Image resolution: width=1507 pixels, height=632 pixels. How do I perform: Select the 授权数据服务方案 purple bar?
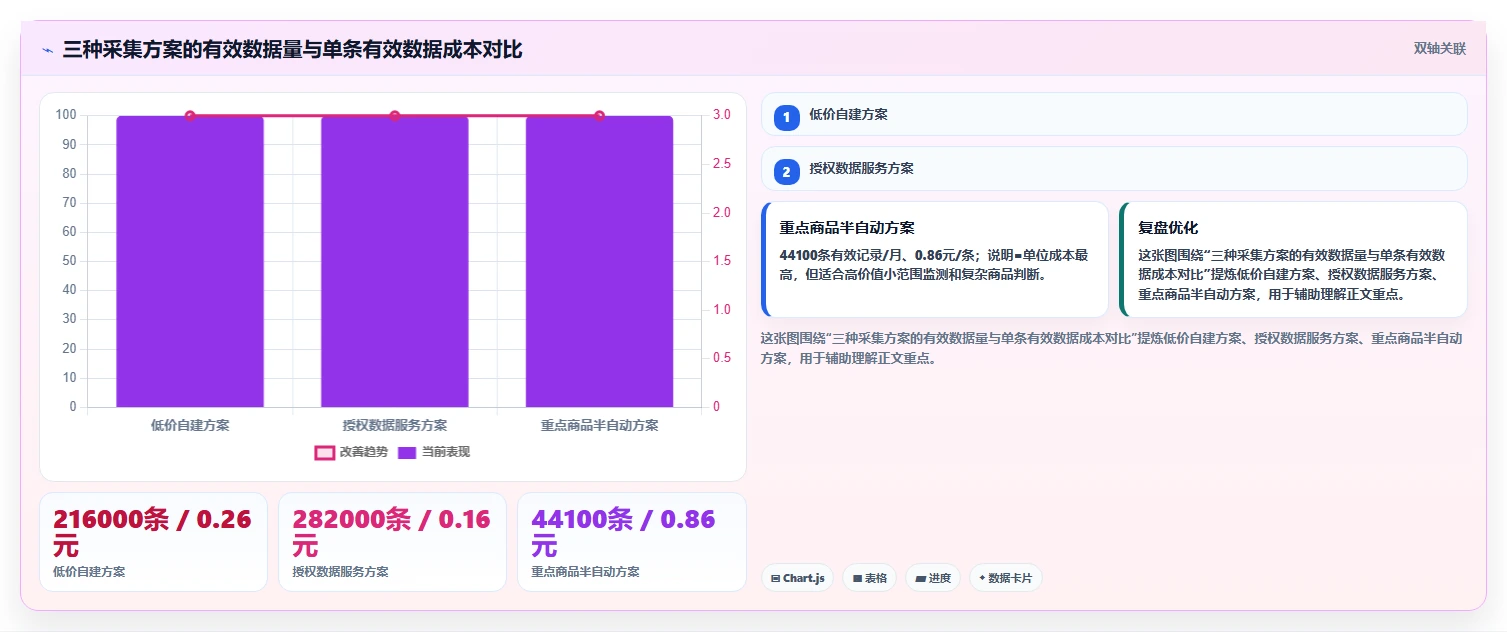coord(395,261)
